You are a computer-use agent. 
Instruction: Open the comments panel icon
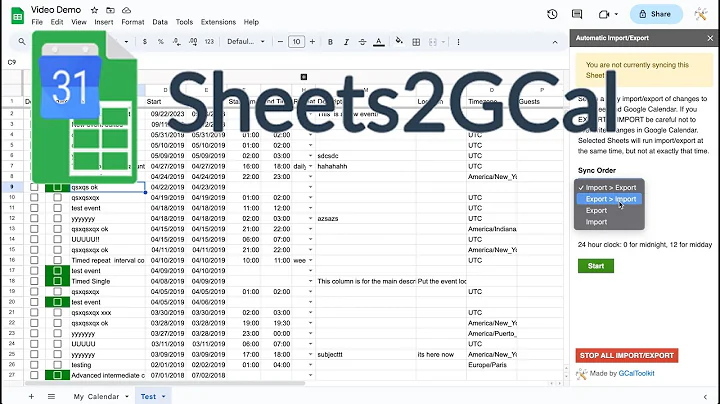click(x=577, y=14)
